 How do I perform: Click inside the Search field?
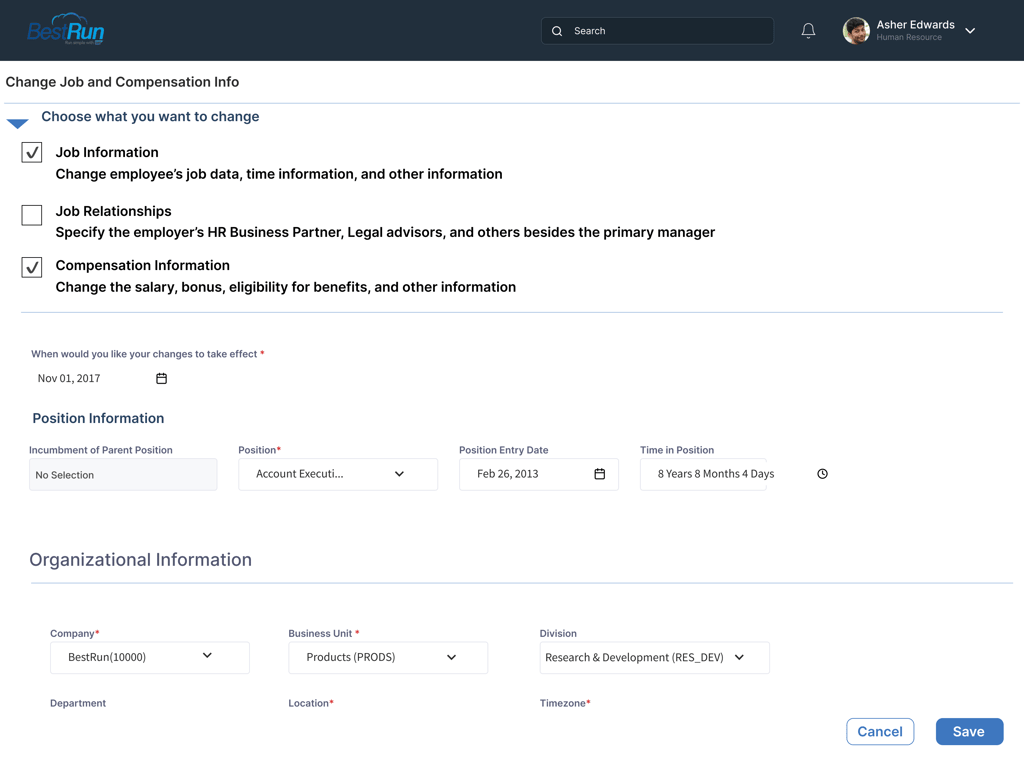click(x=660, y=31)
